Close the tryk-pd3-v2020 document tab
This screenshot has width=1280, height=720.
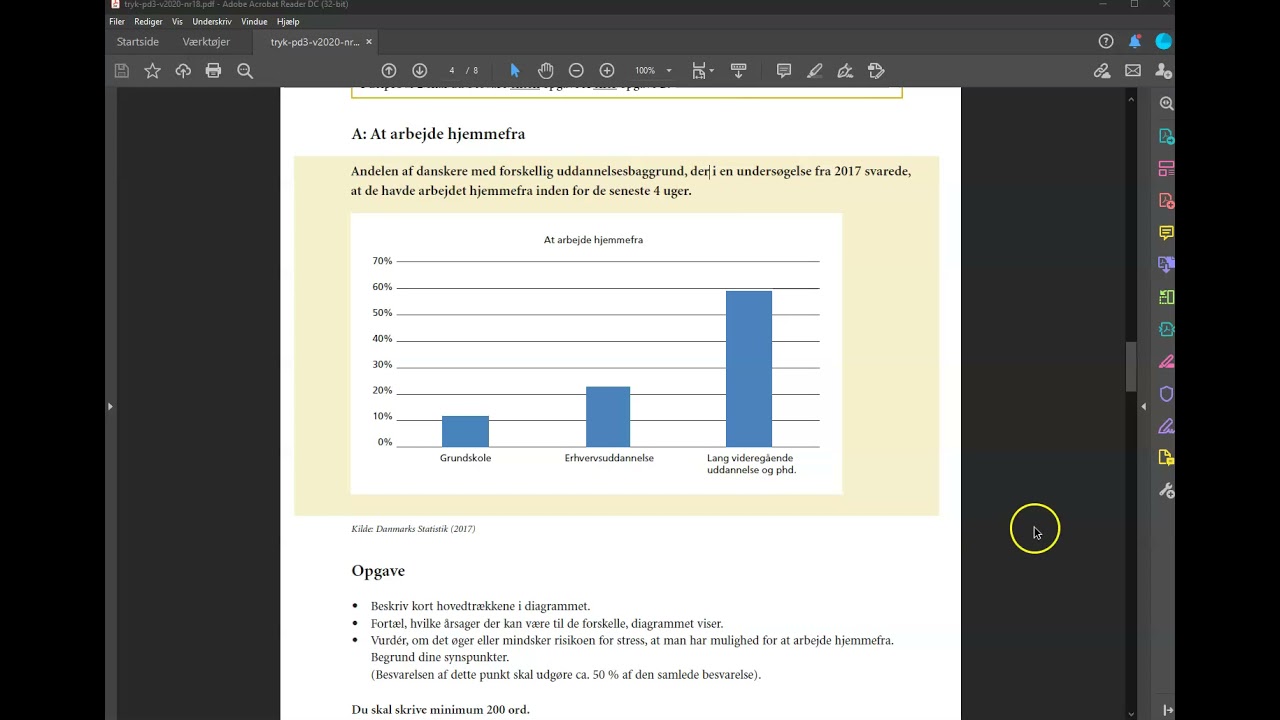click(369, 42)
